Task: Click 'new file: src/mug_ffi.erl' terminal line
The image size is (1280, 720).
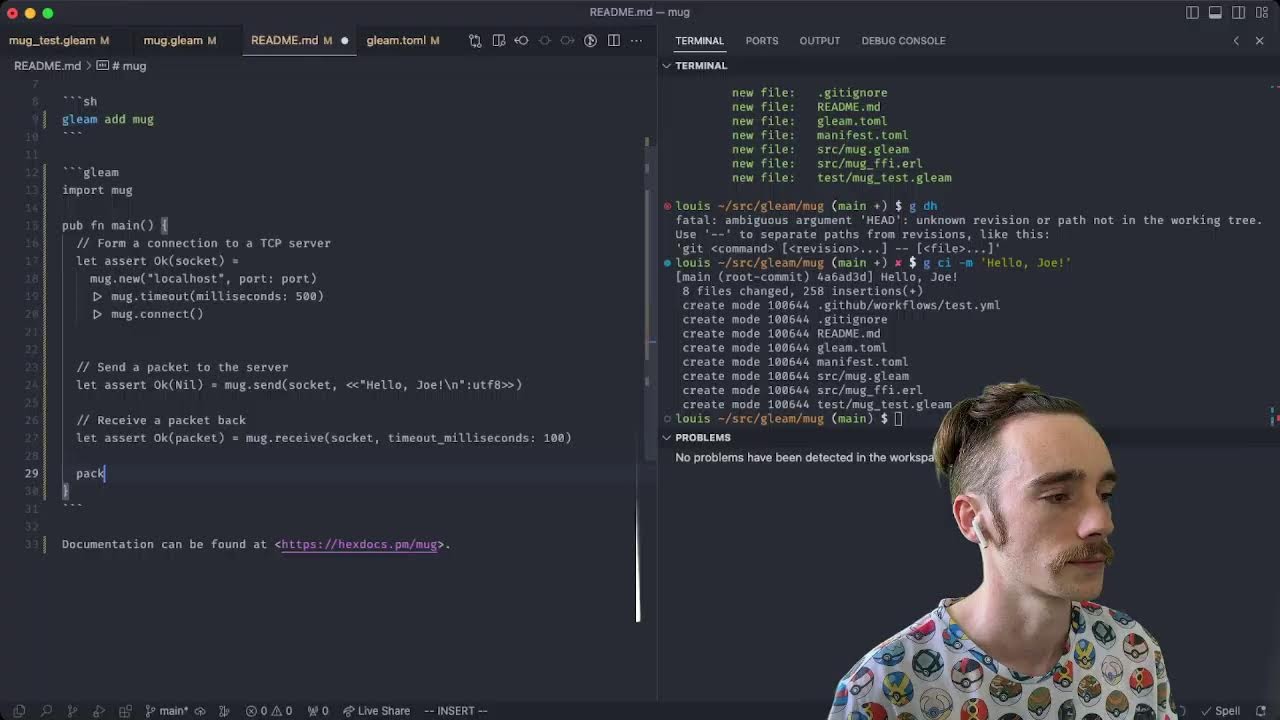Action: [827, 163]
